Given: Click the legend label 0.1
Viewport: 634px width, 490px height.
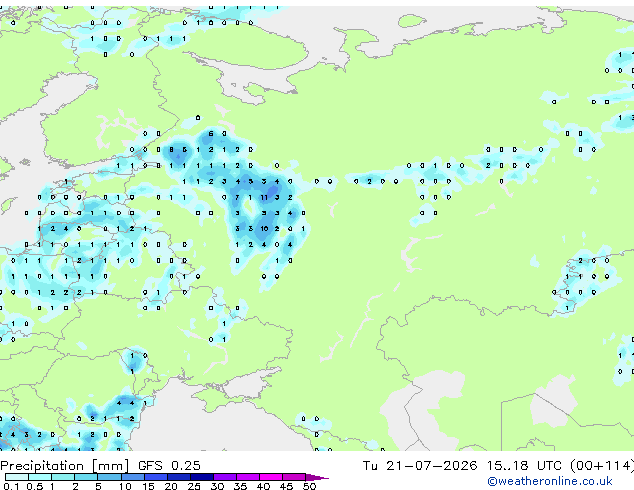Looking at the screenshot, I should (11, 486).
